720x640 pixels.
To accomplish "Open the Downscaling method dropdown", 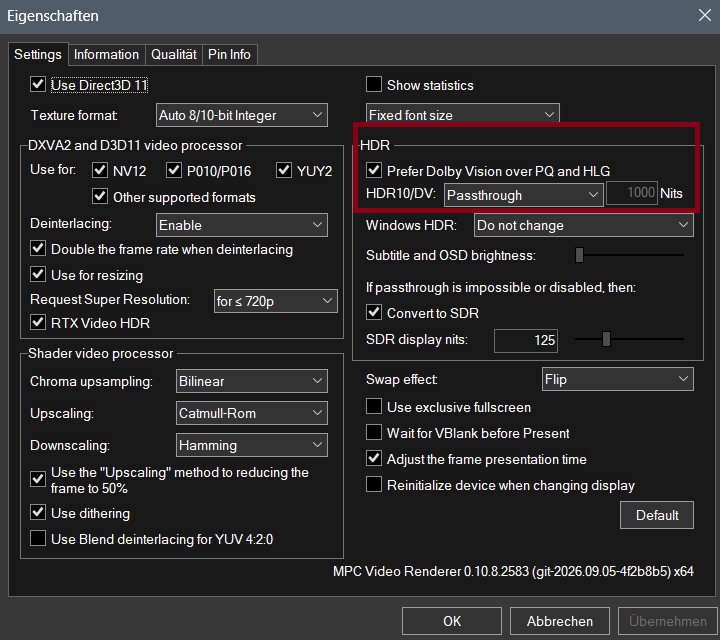I will pos(252,445).
